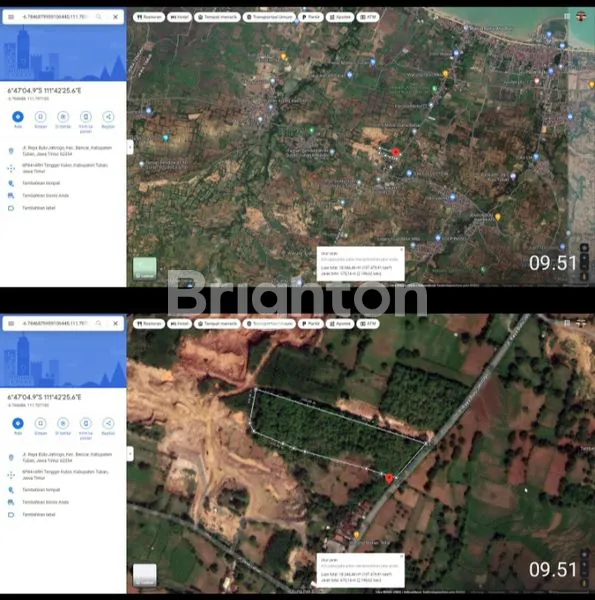Image resolution: width=595 pixels, height=600 pixels.
Task: Select Transportasi Umum chip in wide-area map view
Action: click(270, 17)
